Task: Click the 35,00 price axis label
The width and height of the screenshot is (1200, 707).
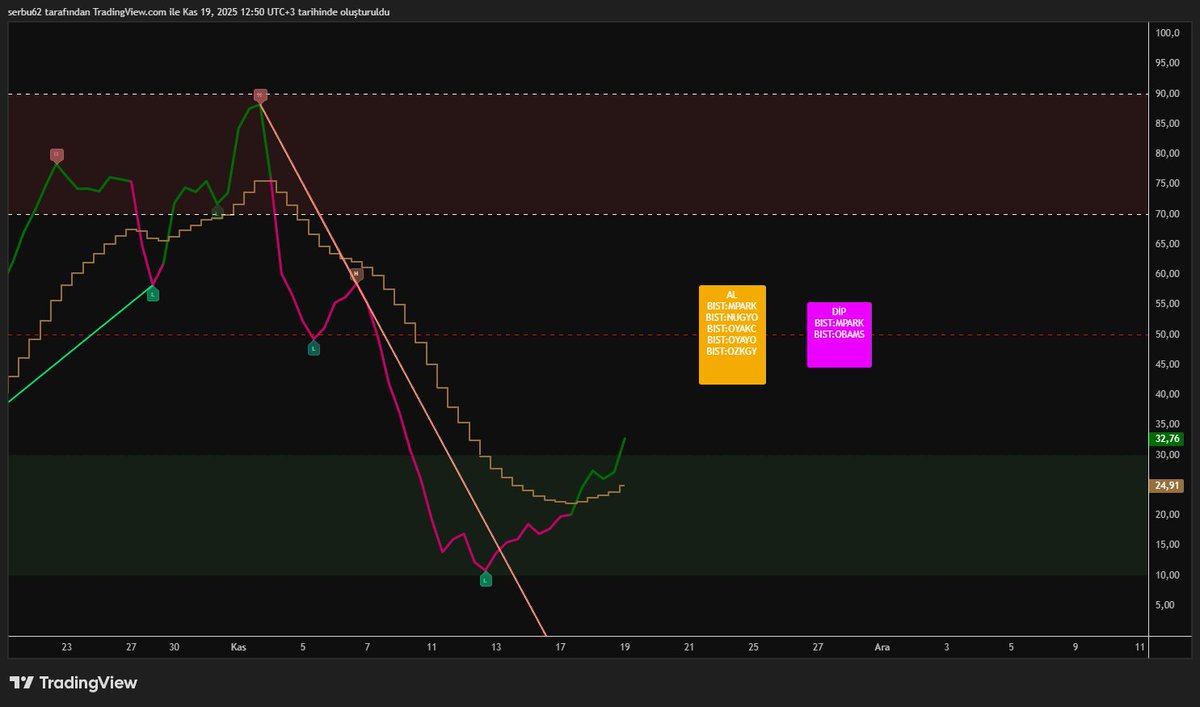Action: coord(1168,424)
